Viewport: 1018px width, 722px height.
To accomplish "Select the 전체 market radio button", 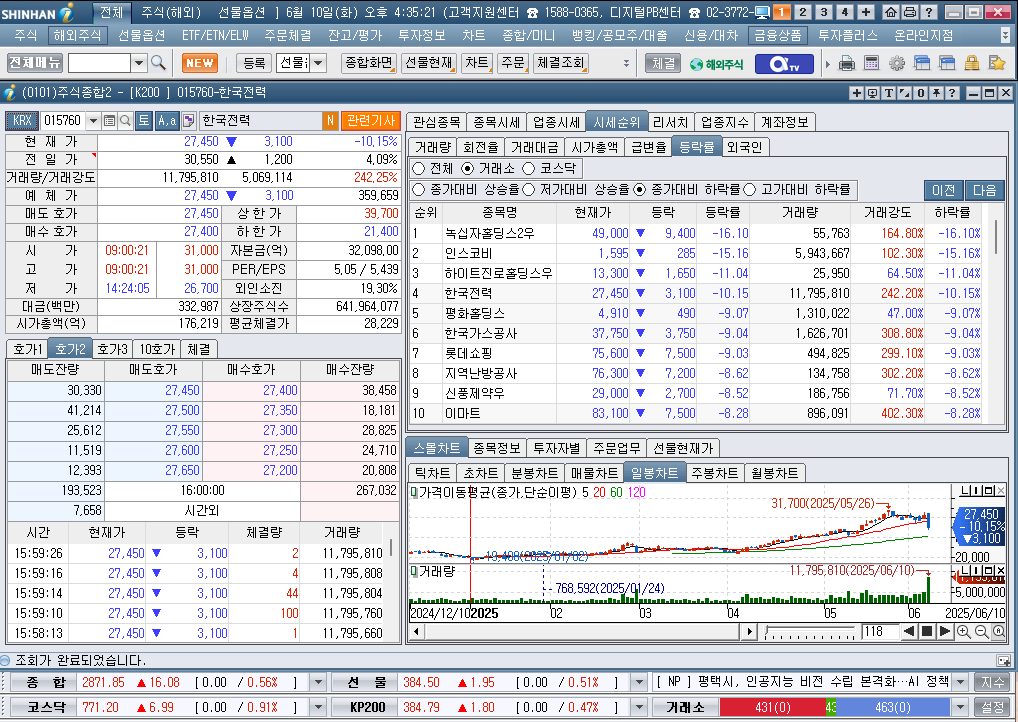I will coord(419,169).
